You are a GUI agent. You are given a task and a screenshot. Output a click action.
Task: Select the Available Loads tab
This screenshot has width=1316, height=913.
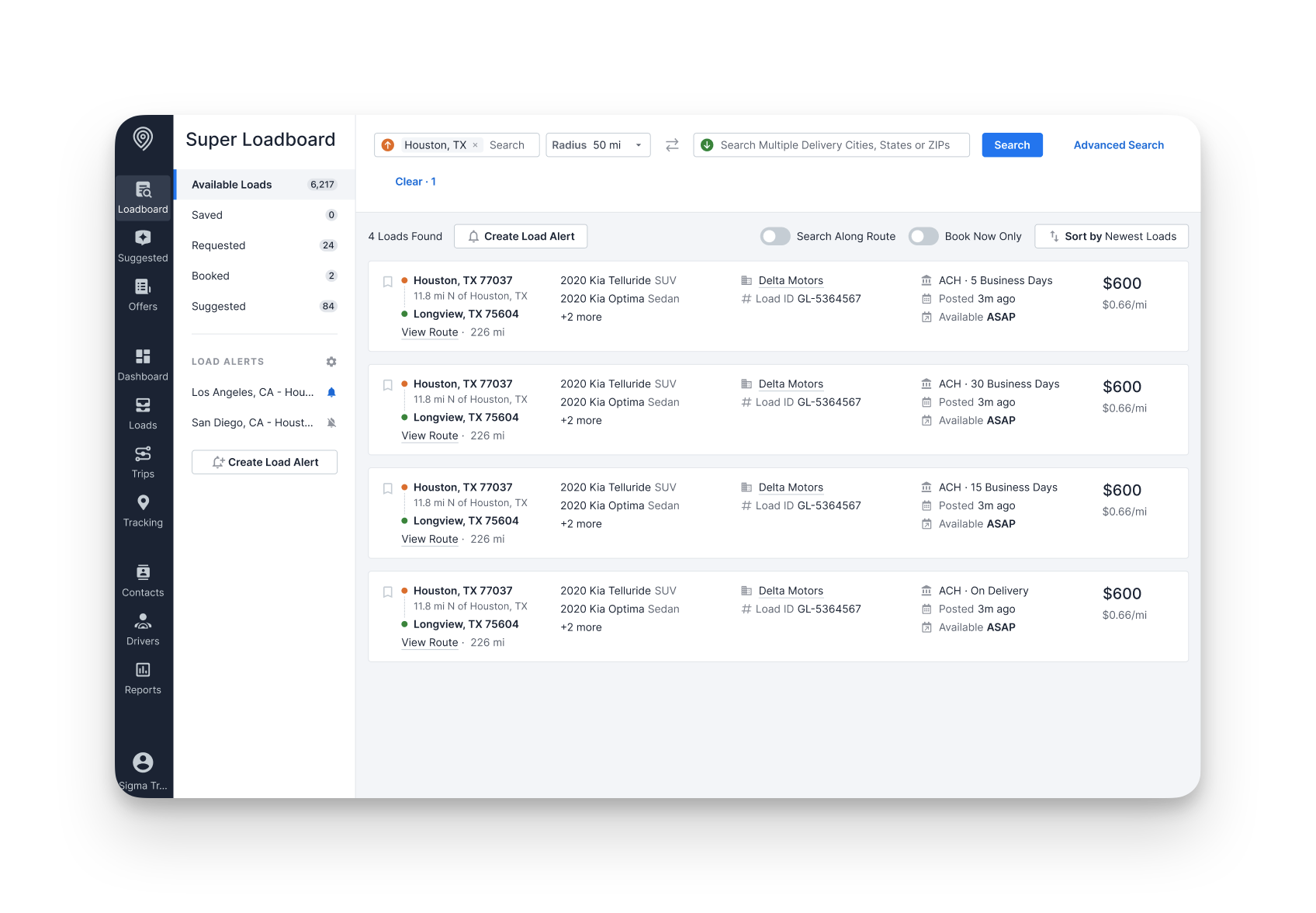[x=265, y=185]
